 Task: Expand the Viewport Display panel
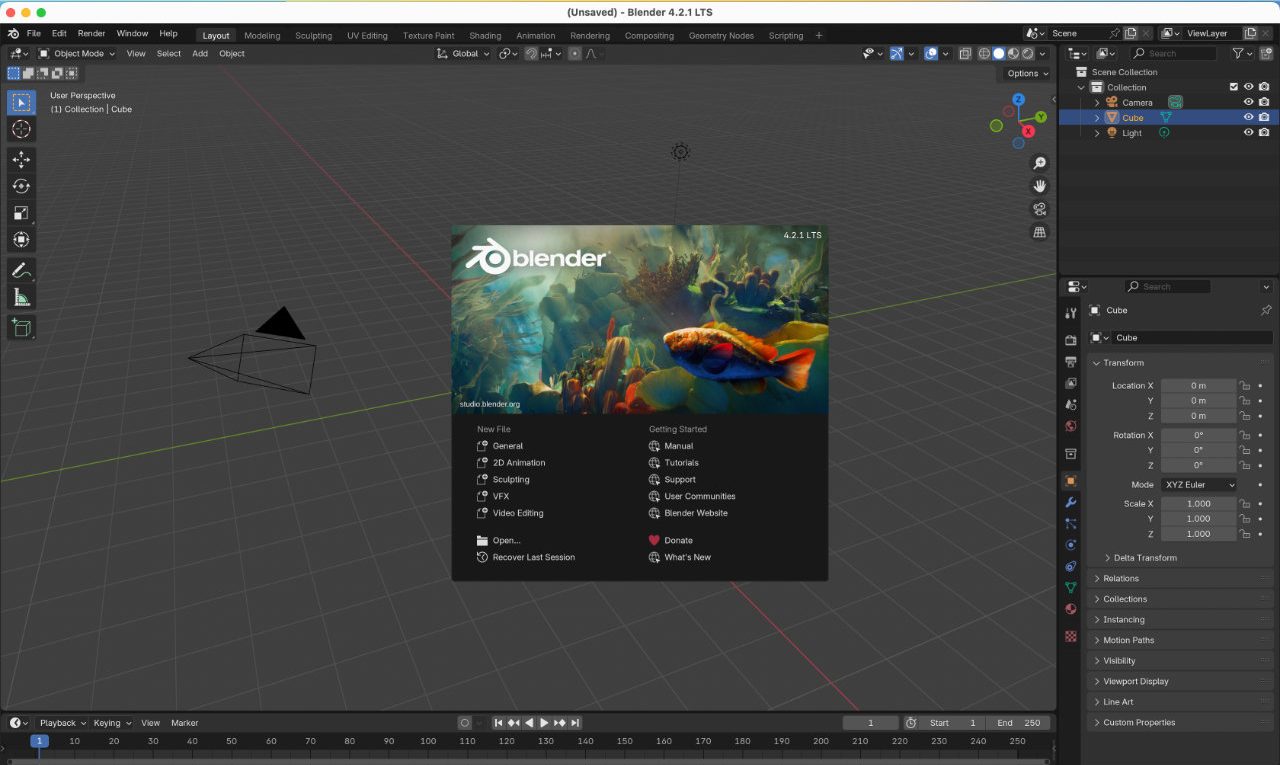coord(1180,681)
